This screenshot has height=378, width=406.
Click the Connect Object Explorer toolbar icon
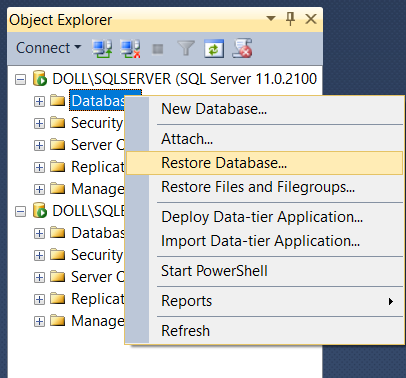102,49
